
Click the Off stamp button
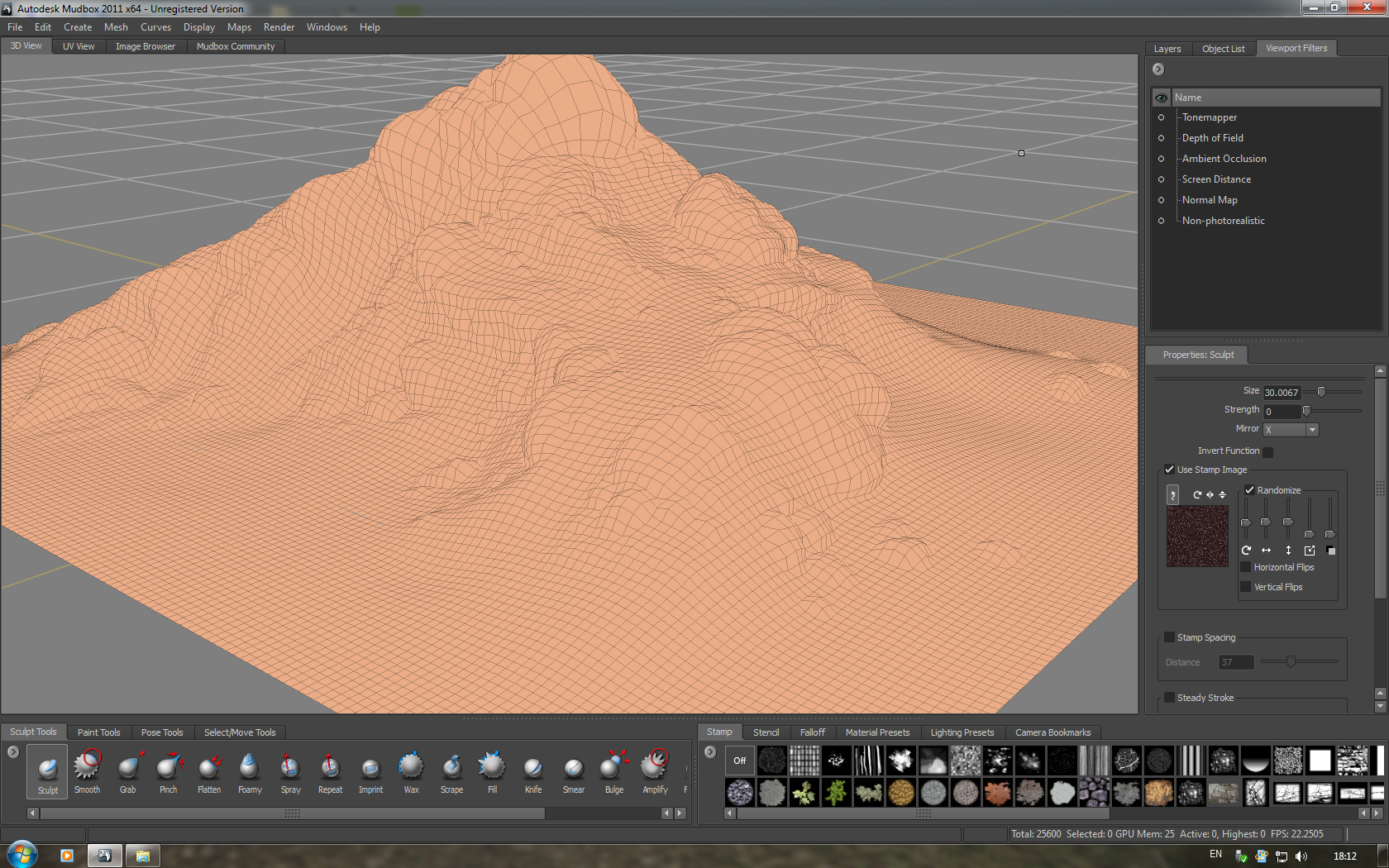[x=739, y=761]
